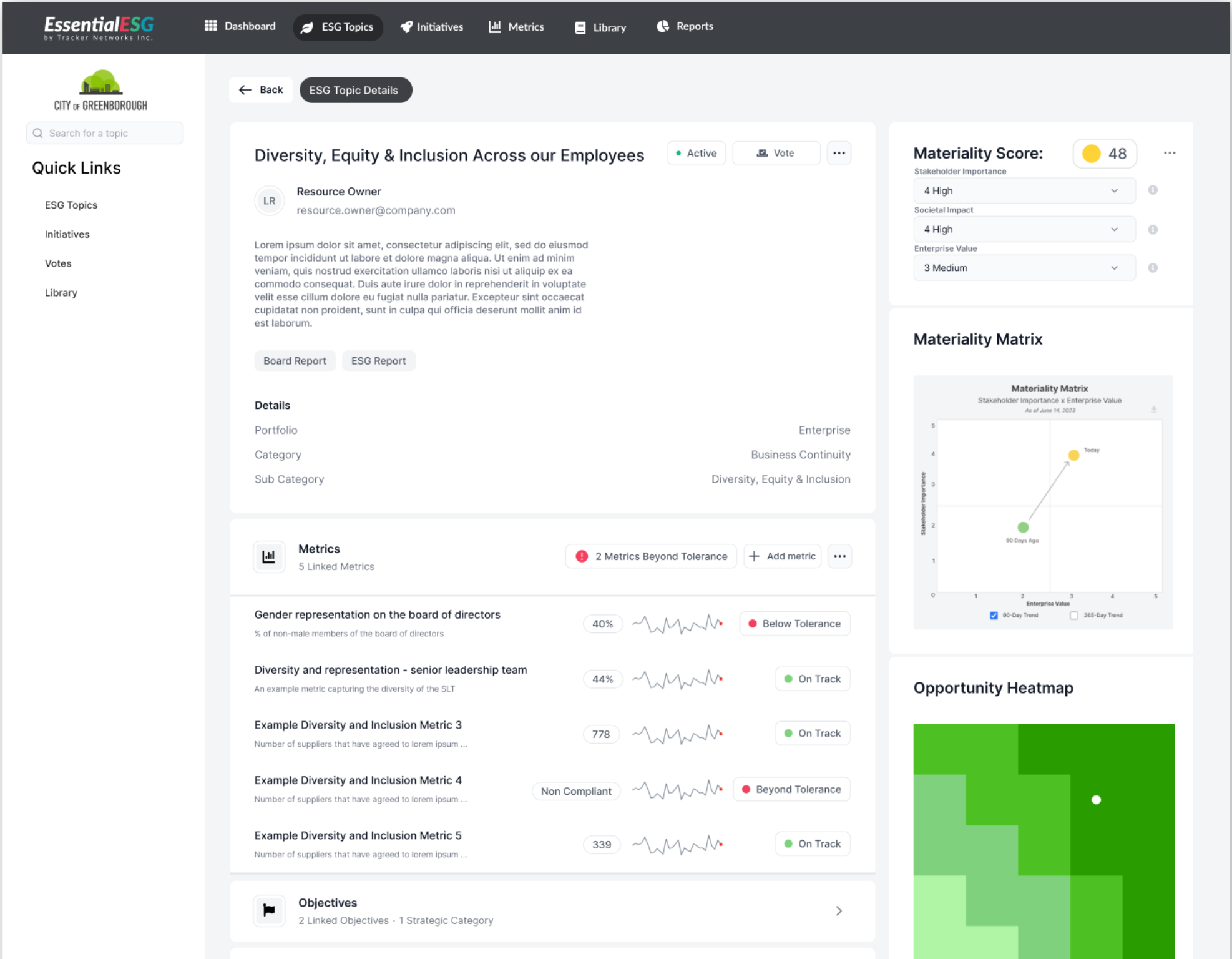Click the Add metric button
1232x959 pixels.
pyautogui.click(x=782, y=556)
